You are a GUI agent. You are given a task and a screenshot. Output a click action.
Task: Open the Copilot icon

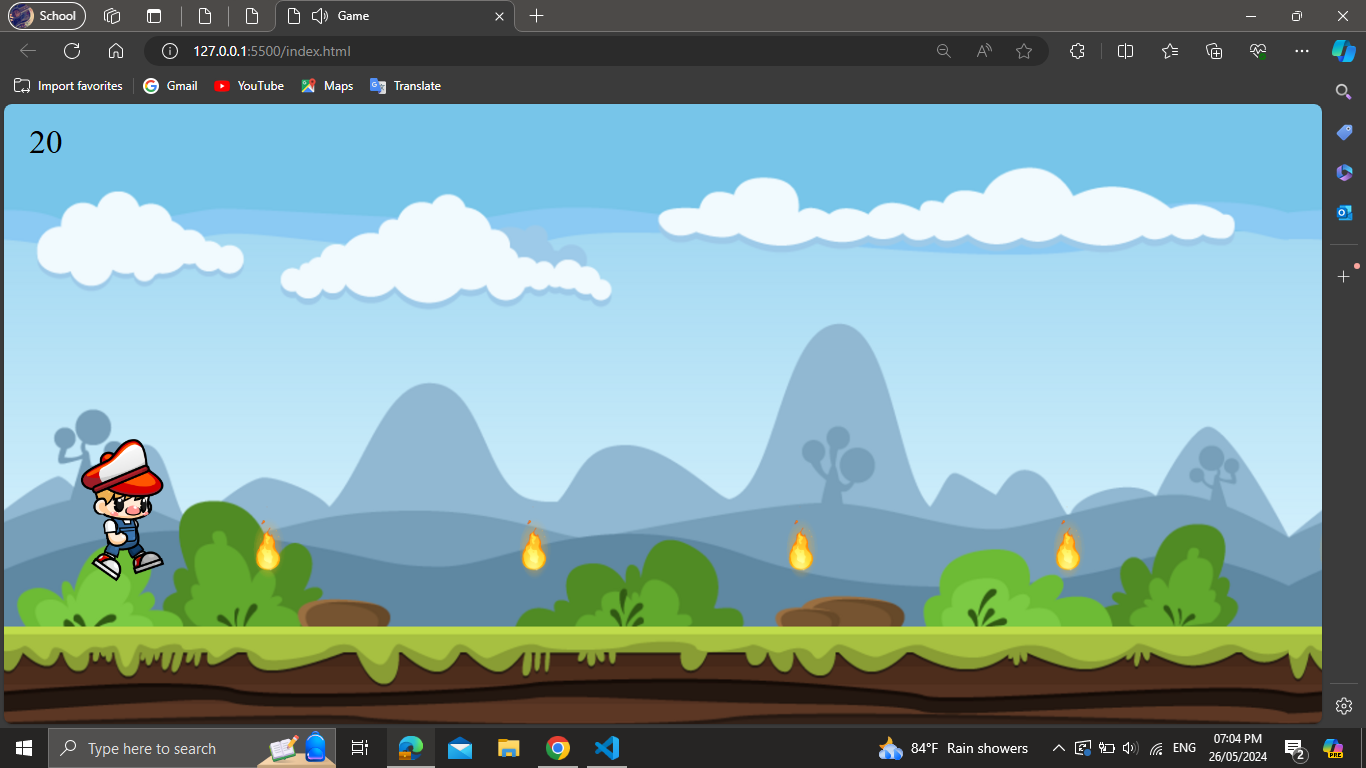click(1343, 51)
